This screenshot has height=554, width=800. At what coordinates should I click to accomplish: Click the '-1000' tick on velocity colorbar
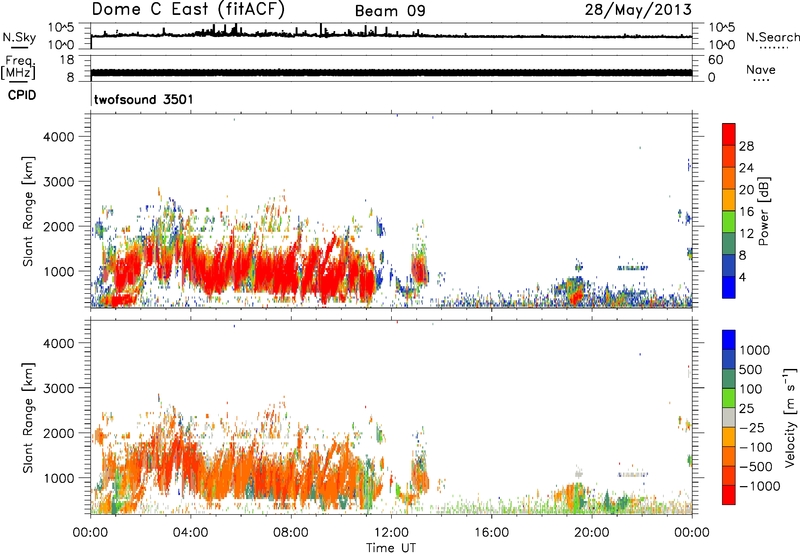pyautogui.click(x=760, y=486)
